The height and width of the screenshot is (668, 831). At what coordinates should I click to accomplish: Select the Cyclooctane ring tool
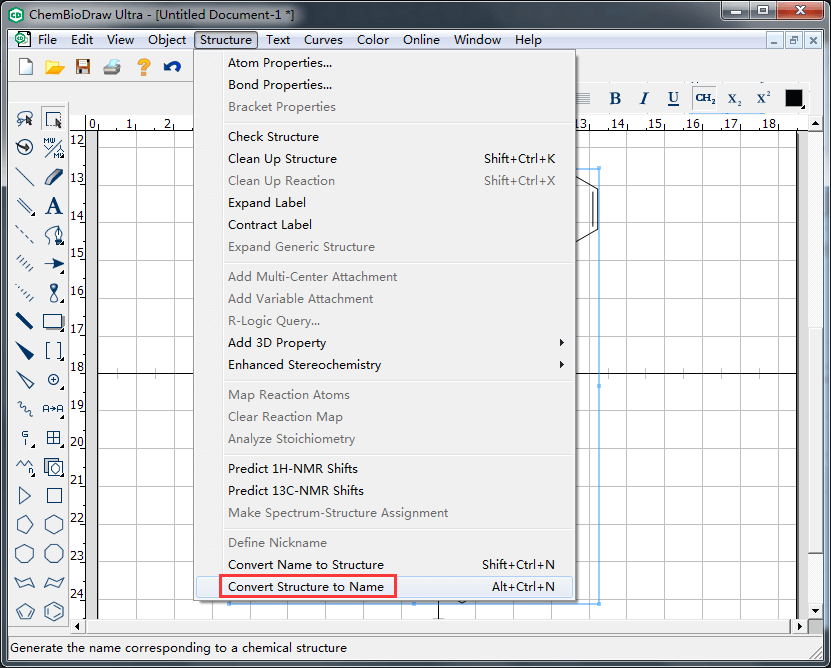[x=54, y=553]
